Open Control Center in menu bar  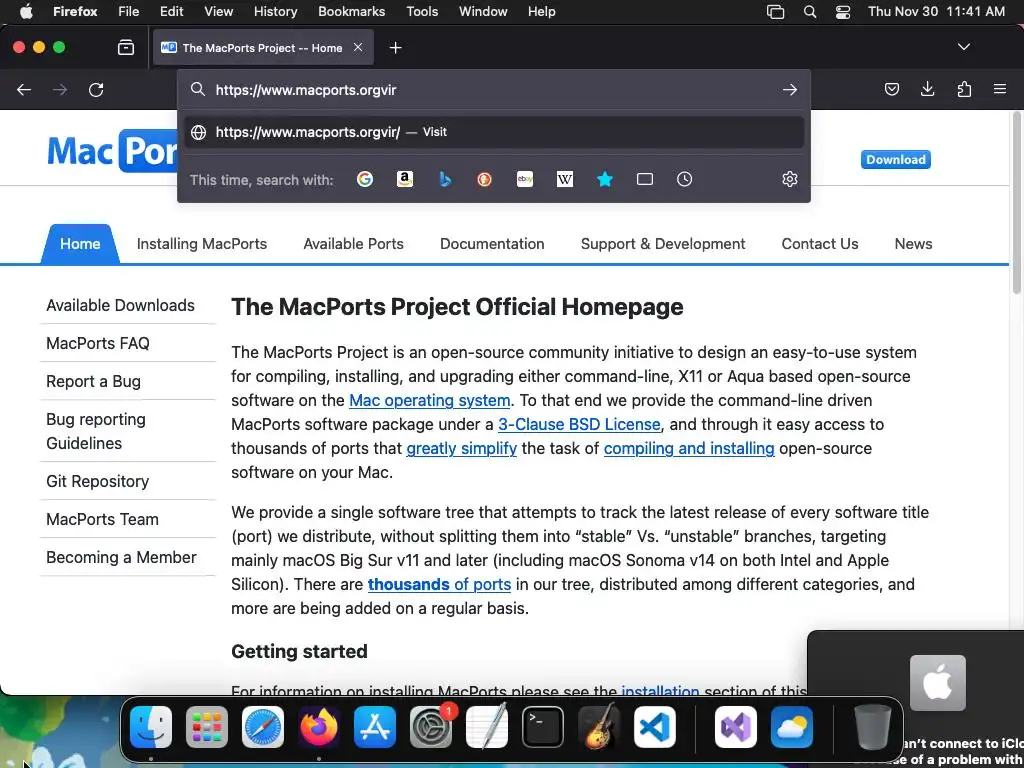[x=843, y=12]
